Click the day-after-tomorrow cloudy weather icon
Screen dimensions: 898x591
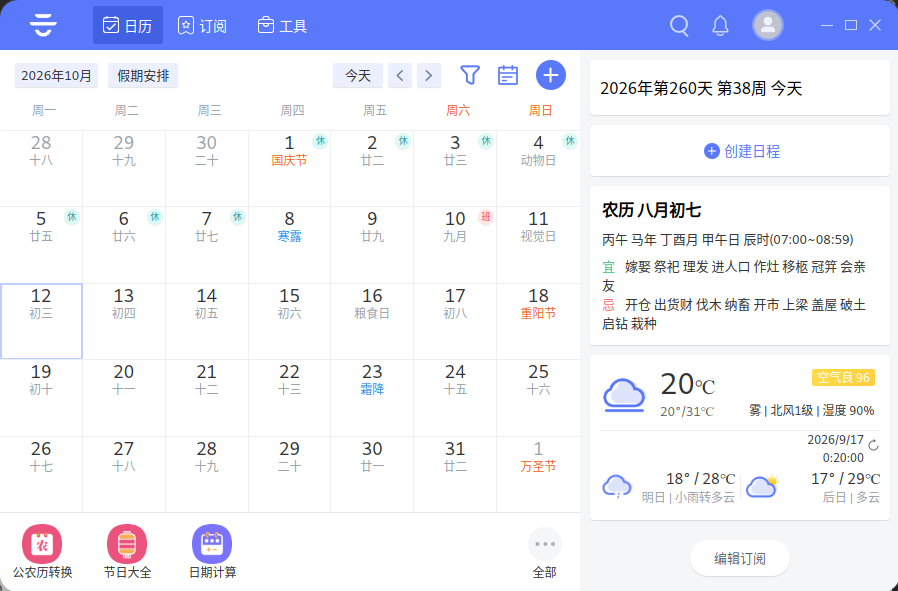pos(763,487)
